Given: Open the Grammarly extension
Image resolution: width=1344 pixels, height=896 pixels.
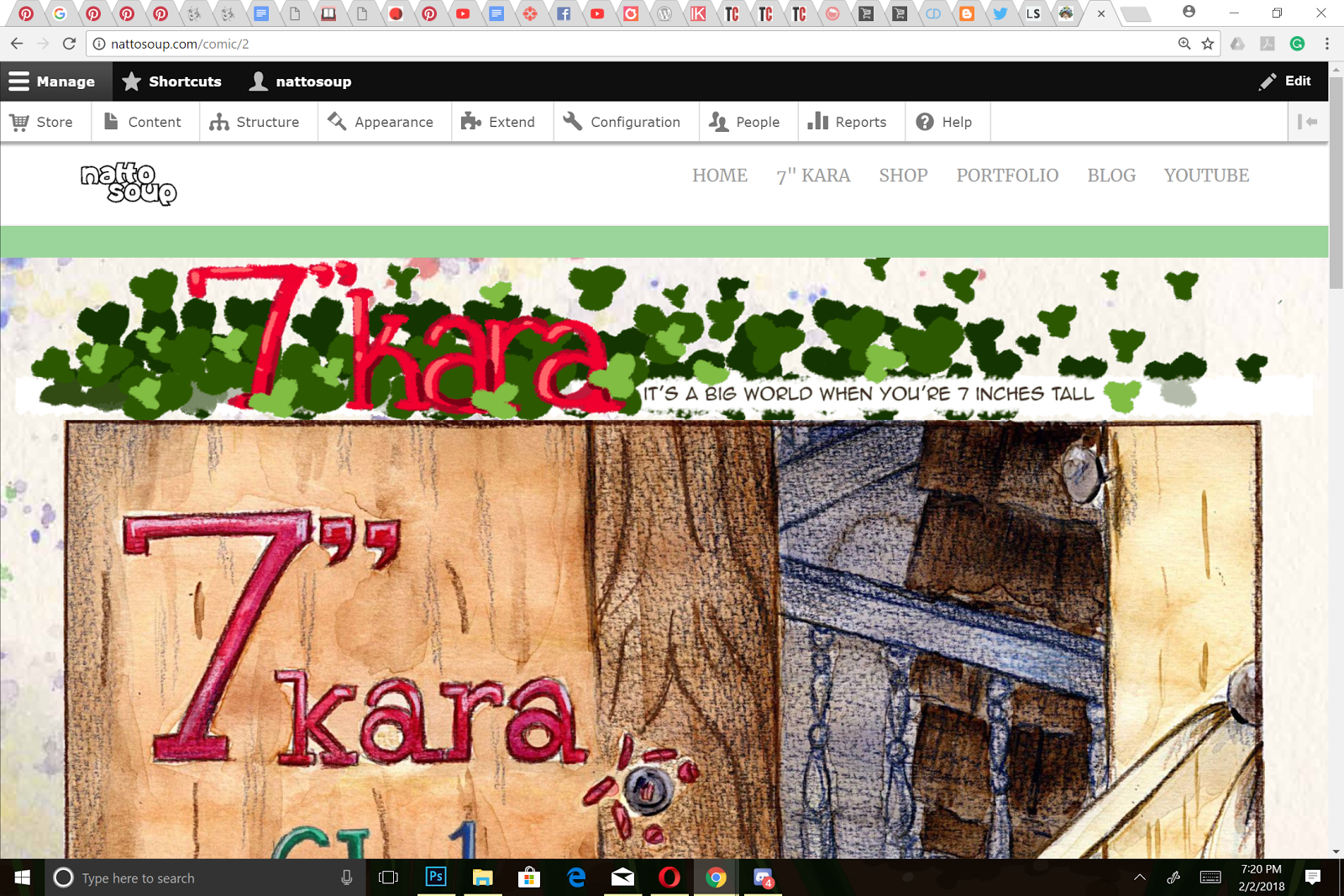Looking at the screenshot, I should (1297, 44).
